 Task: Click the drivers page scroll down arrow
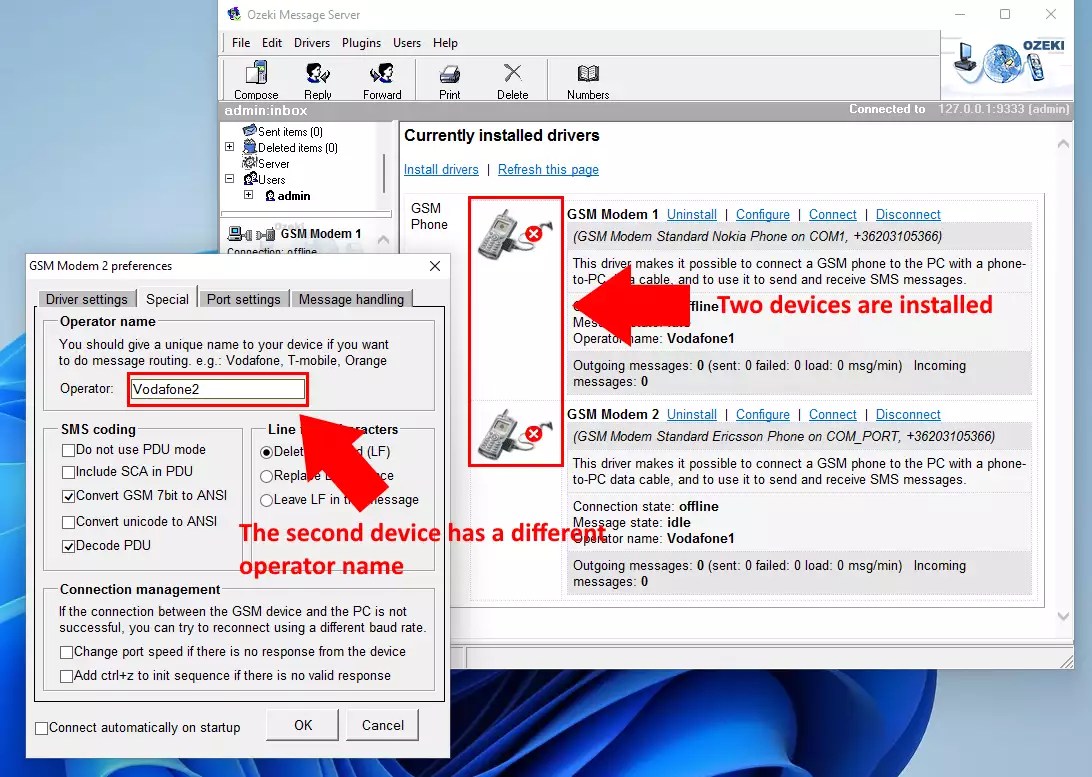point(1063,616)
